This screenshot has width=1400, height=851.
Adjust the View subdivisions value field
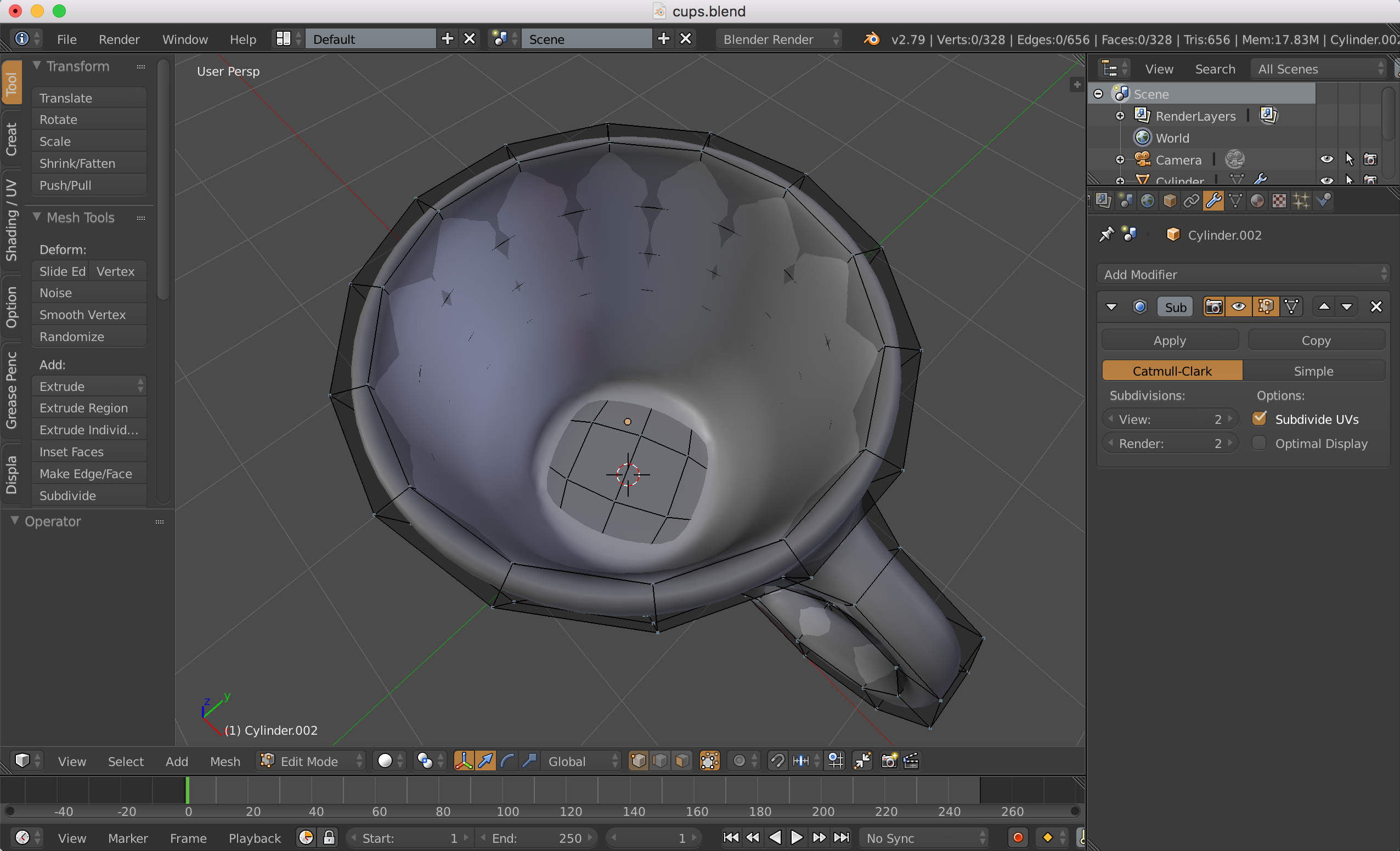coord(1170,419)
